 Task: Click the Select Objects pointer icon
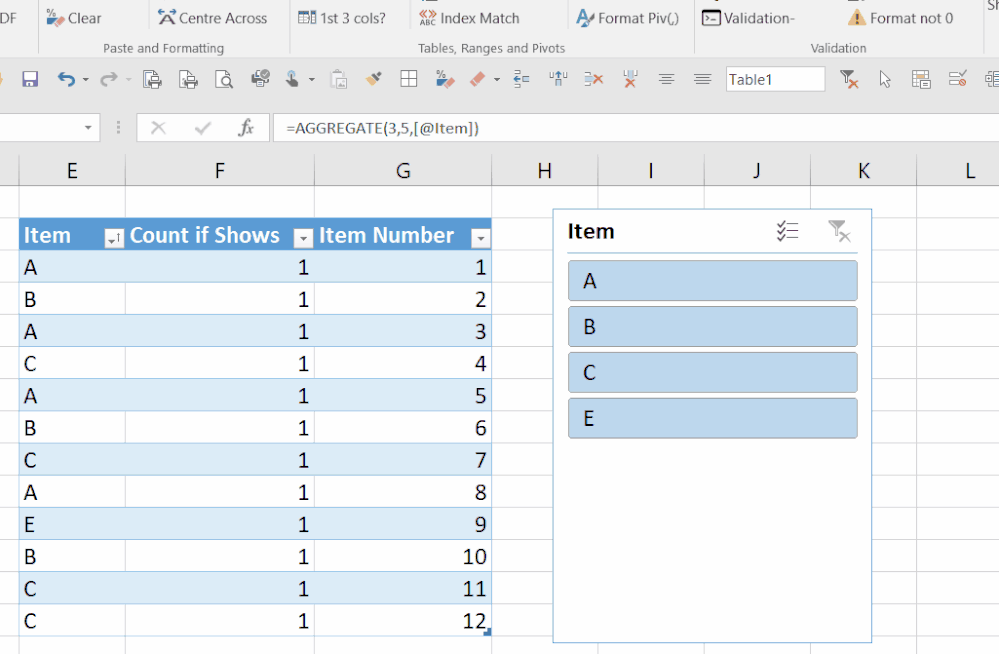click(885, 79)
